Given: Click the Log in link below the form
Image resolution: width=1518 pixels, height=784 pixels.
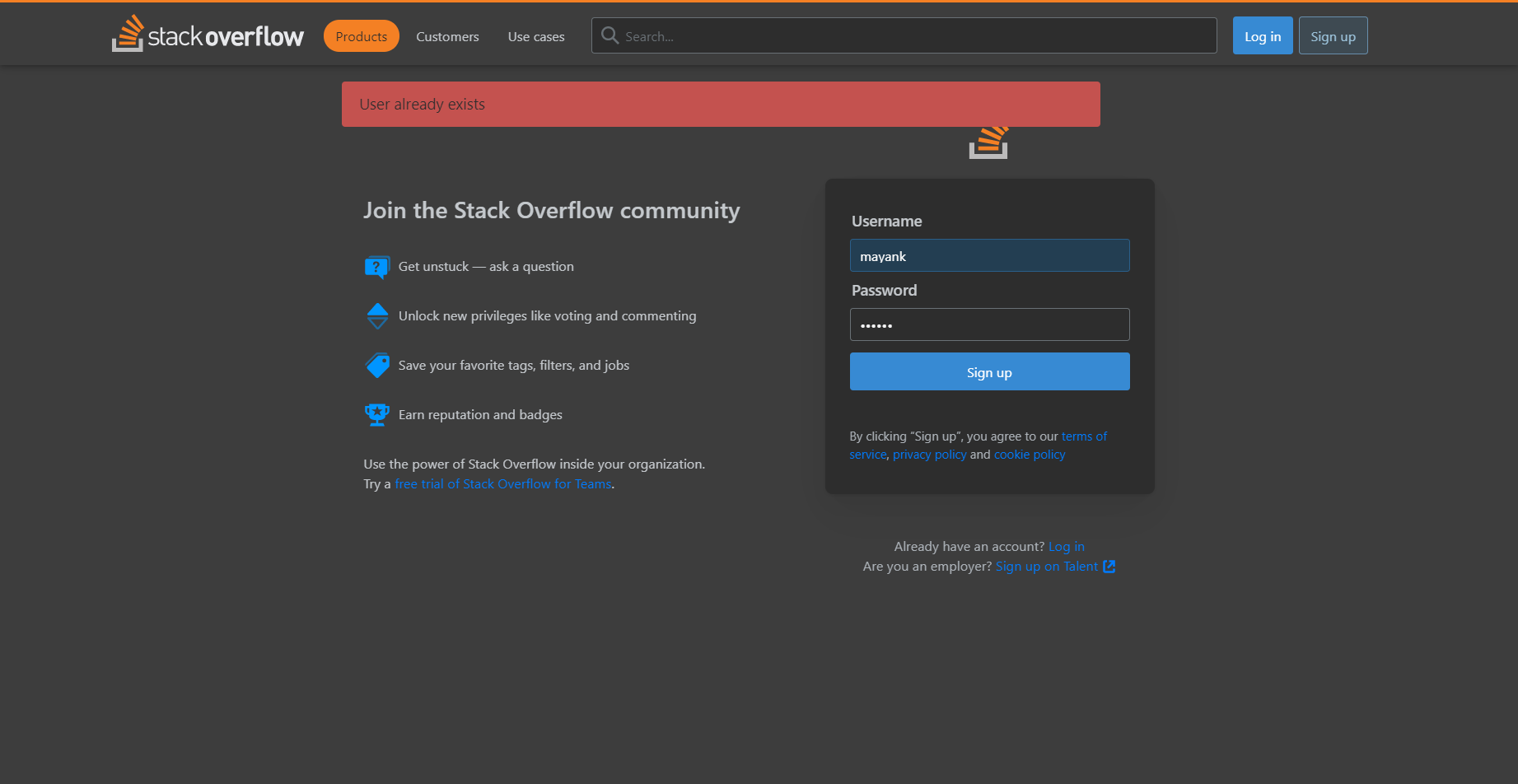Looking at the screenshot, I should pos(1066,546).
